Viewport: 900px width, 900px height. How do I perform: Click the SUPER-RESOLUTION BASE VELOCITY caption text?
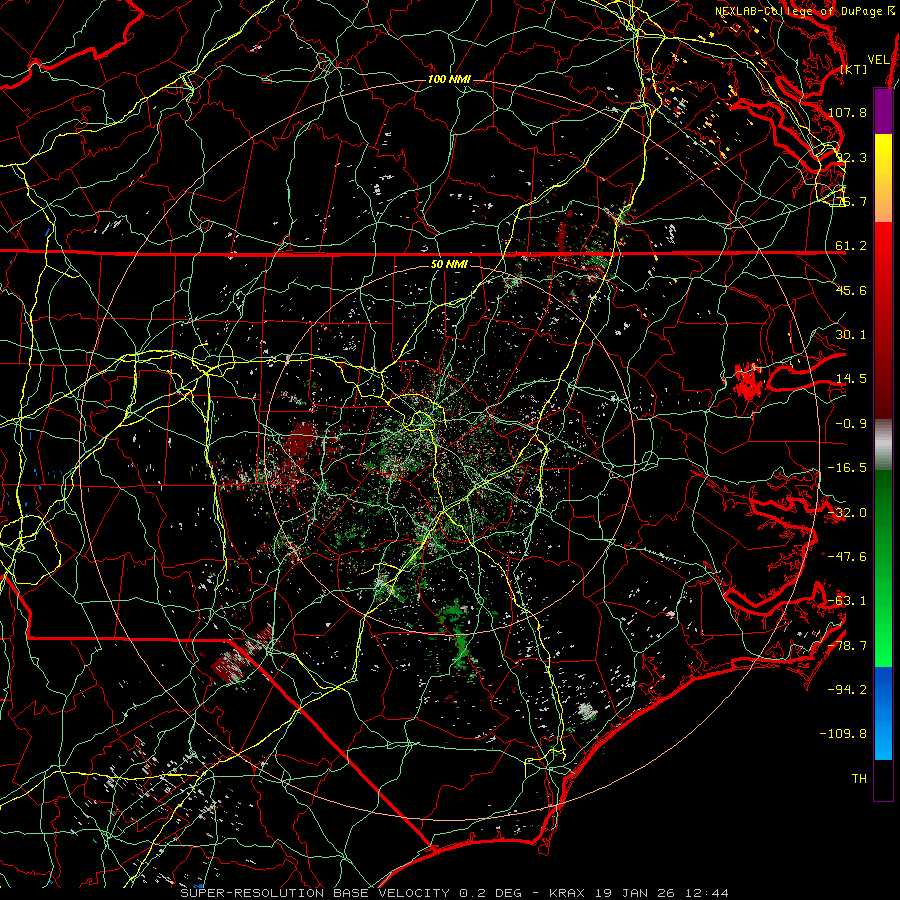pyautogui.click(x=315, y=893)
